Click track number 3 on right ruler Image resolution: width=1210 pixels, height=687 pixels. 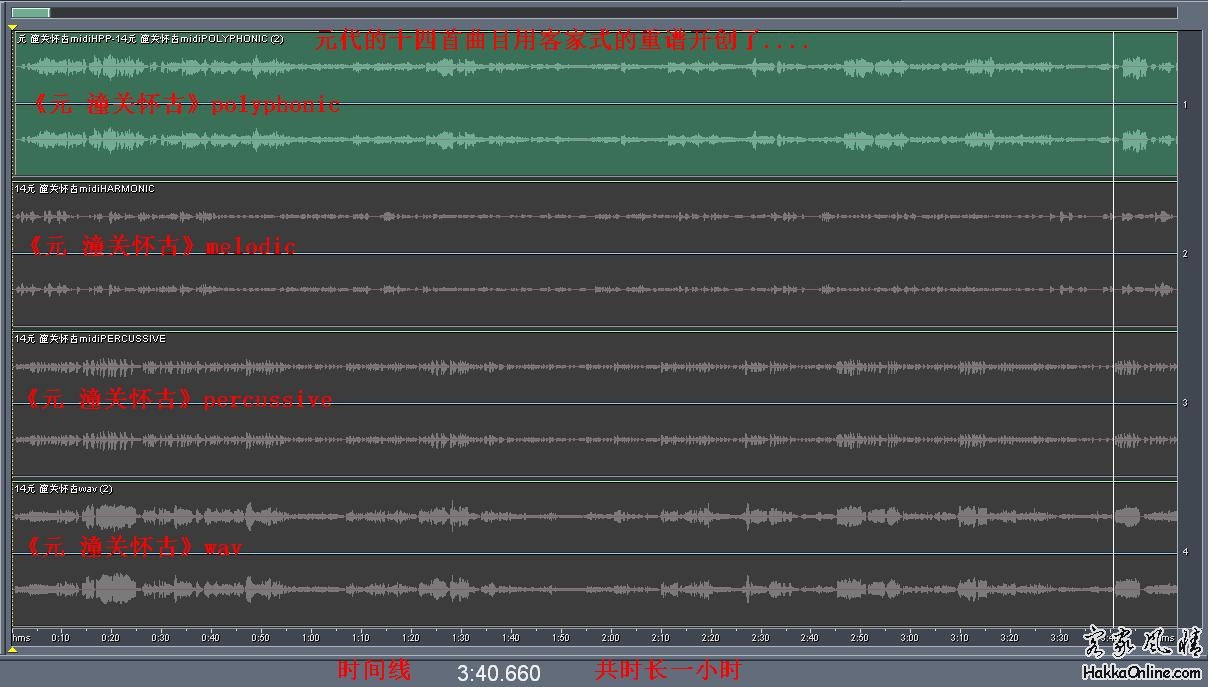(1185, 403)
